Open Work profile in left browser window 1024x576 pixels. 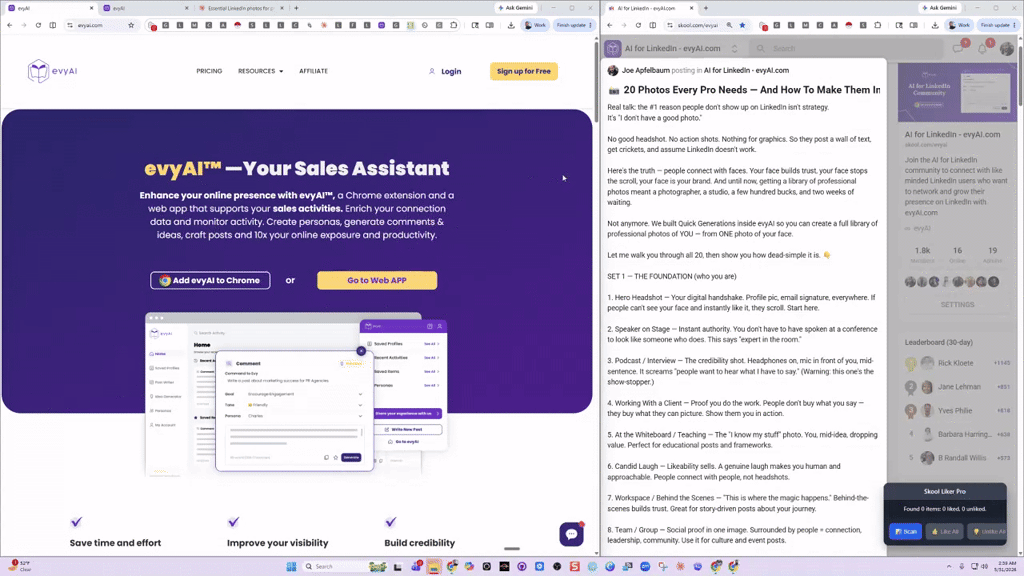point(535,25)
